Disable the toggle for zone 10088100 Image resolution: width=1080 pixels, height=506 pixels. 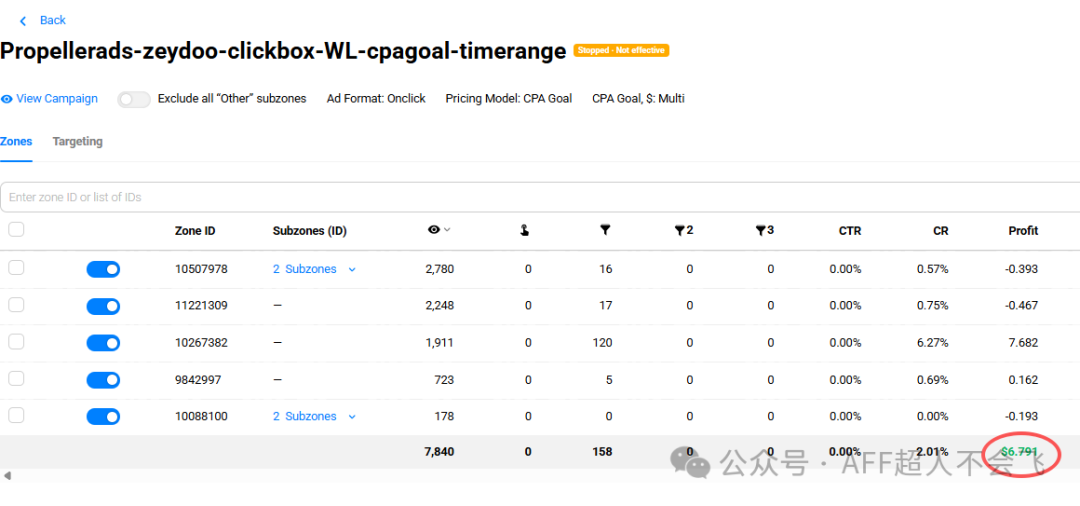[103, 417]
